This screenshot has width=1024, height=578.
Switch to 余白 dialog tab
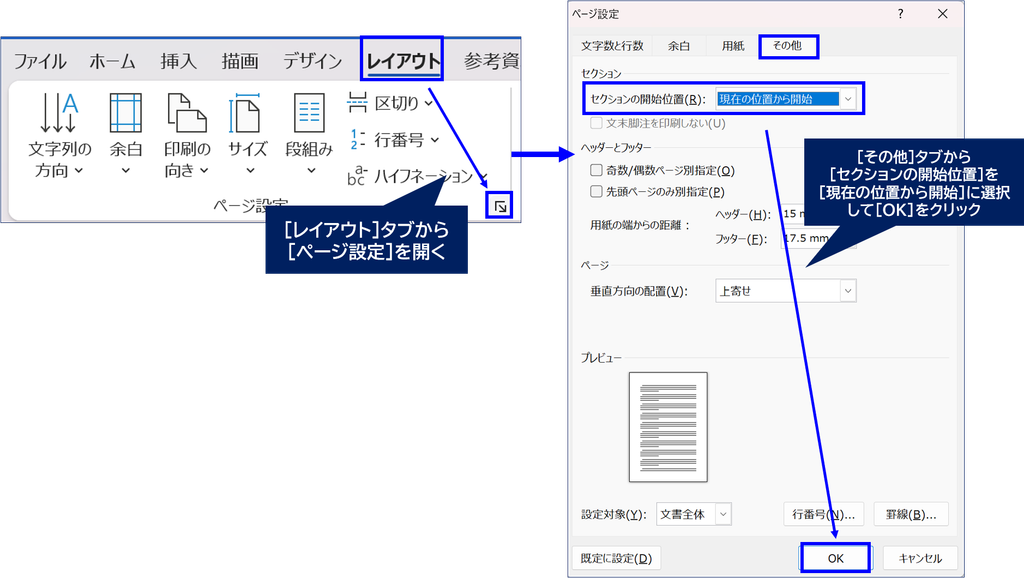pyautogui.click(x=679, y=46)
